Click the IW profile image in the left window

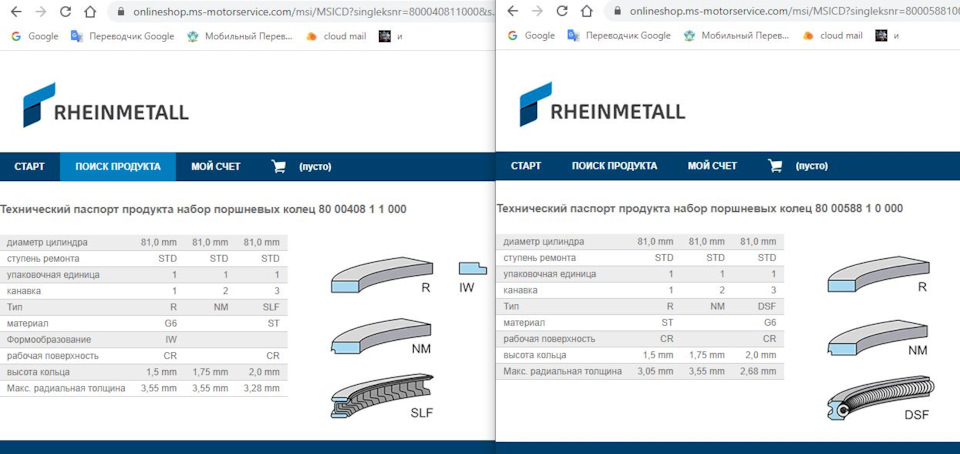[472, 267]
